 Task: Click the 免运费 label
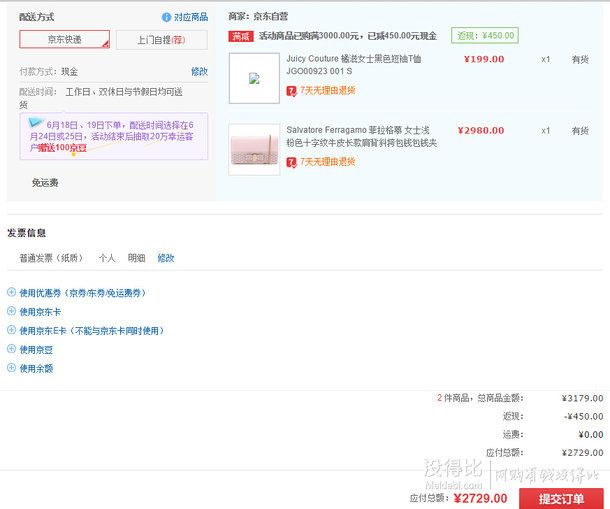coord(45,183)
